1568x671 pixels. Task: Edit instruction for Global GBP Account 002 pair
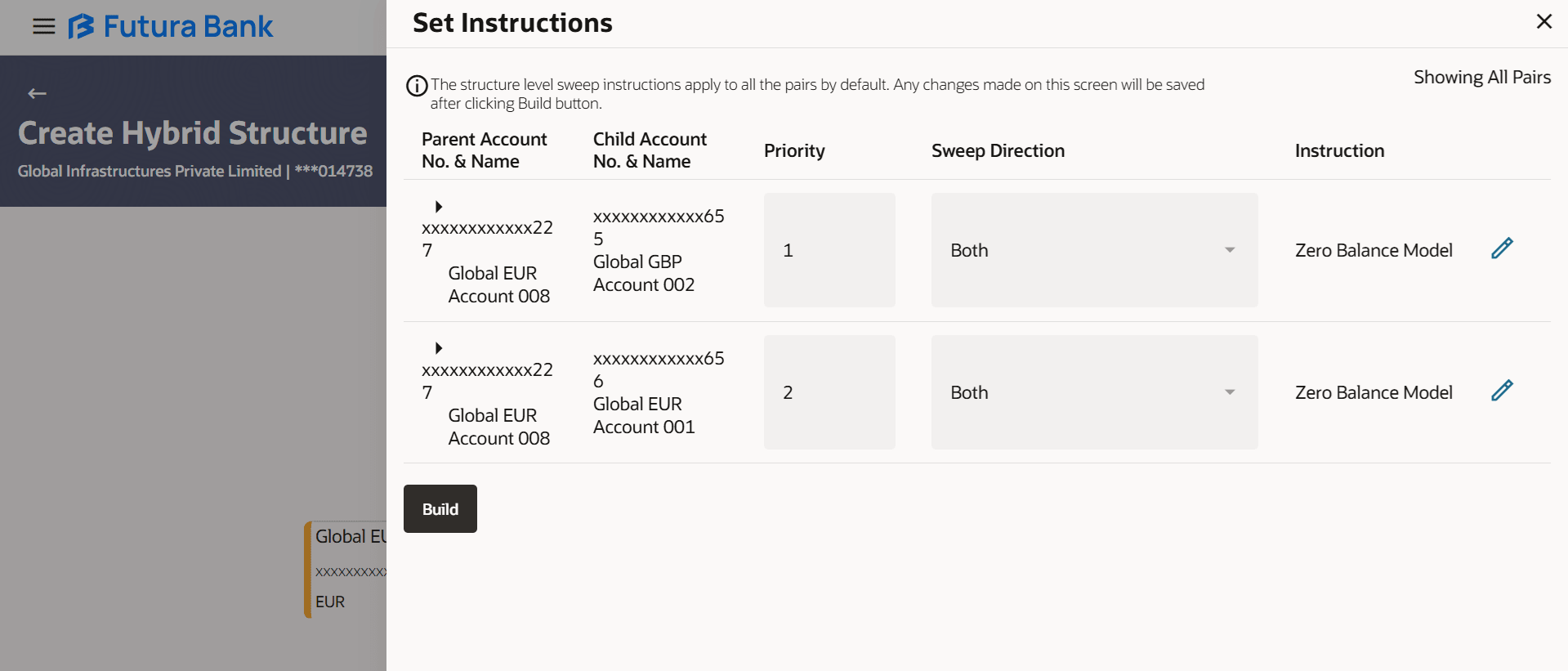coord(1502,248)
